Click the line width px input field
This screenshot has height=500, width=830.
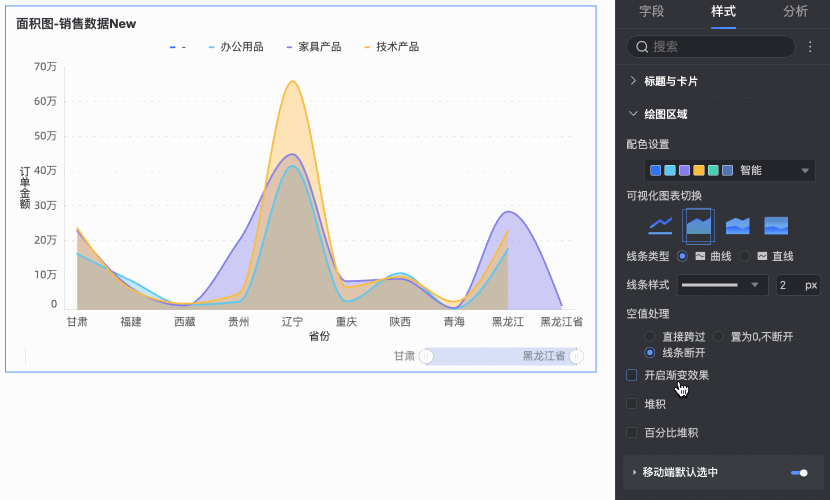[798, 285]
